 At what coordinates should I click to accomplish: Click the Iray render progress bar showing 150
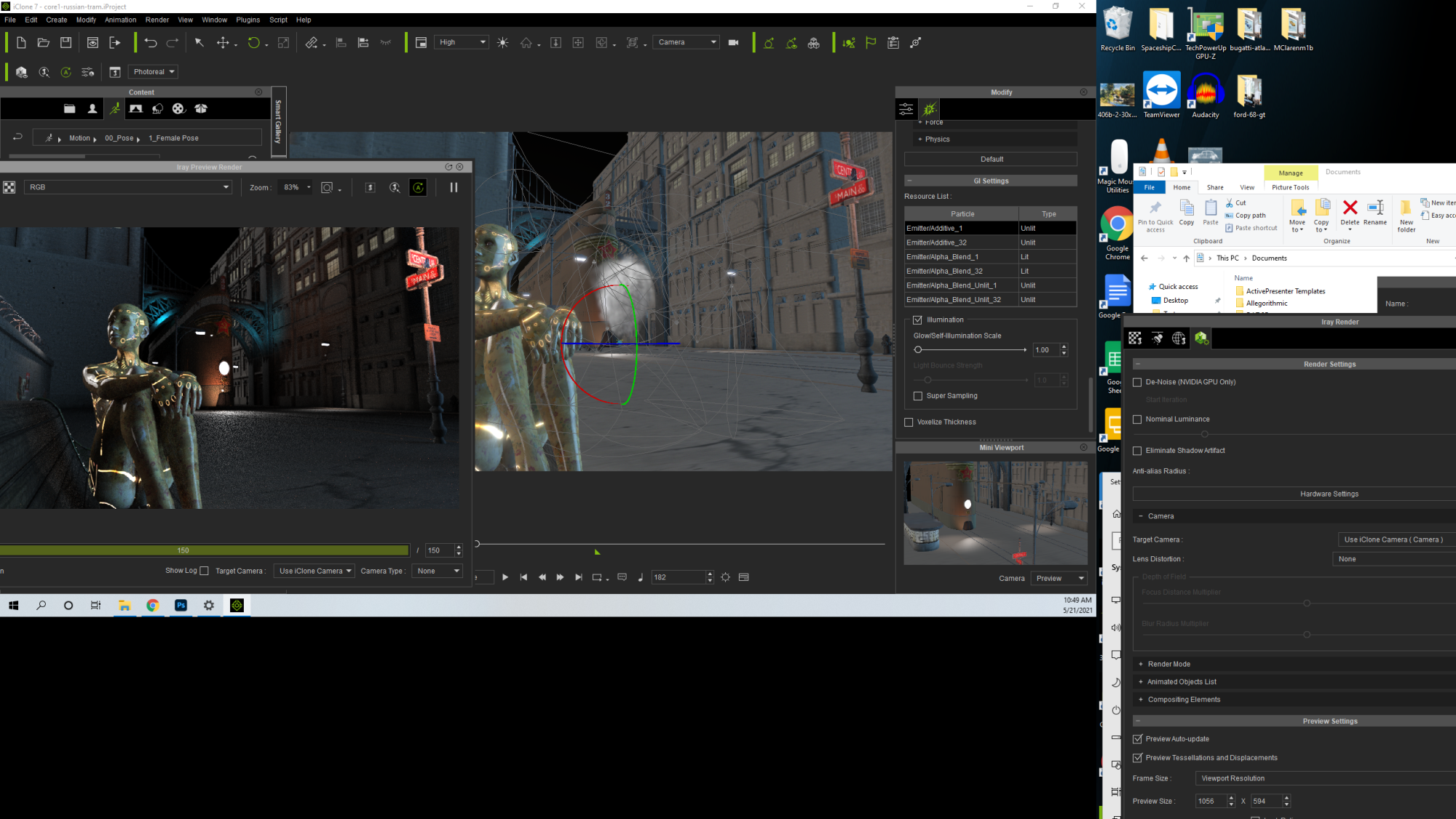pos(205,550)
